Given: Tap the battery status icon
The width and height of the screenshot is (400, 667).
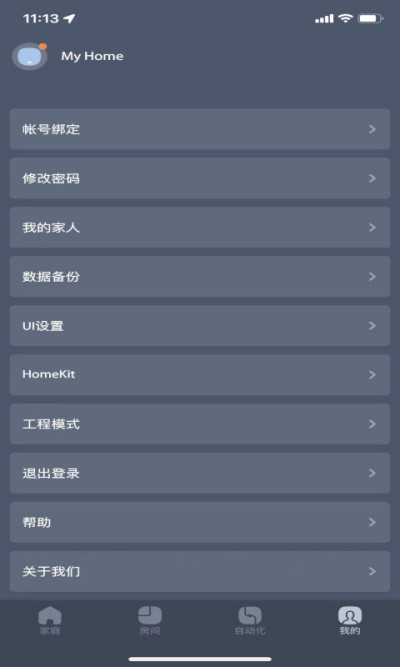Looking at the screenshot, I should pyautogui.click(x=371, y=18).
